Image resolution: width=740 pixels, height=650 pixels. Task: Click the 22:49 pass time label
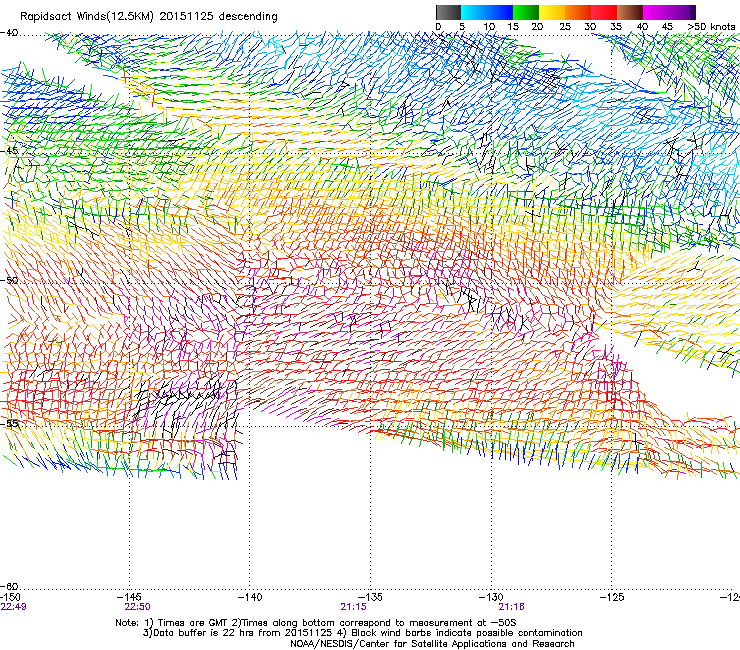click(14, 607)
